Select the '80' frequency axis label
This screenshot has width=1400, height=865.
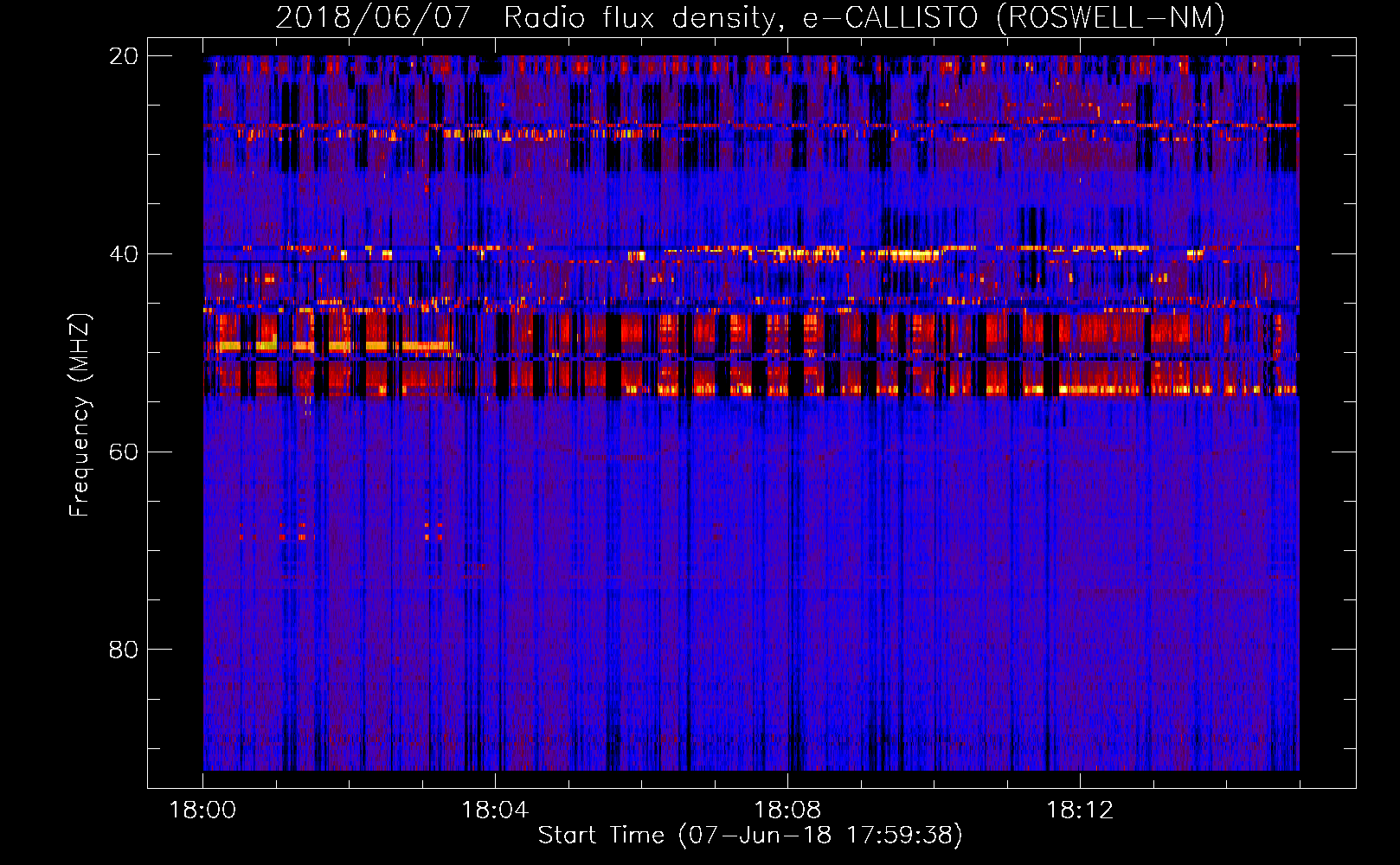click(123, 650)
